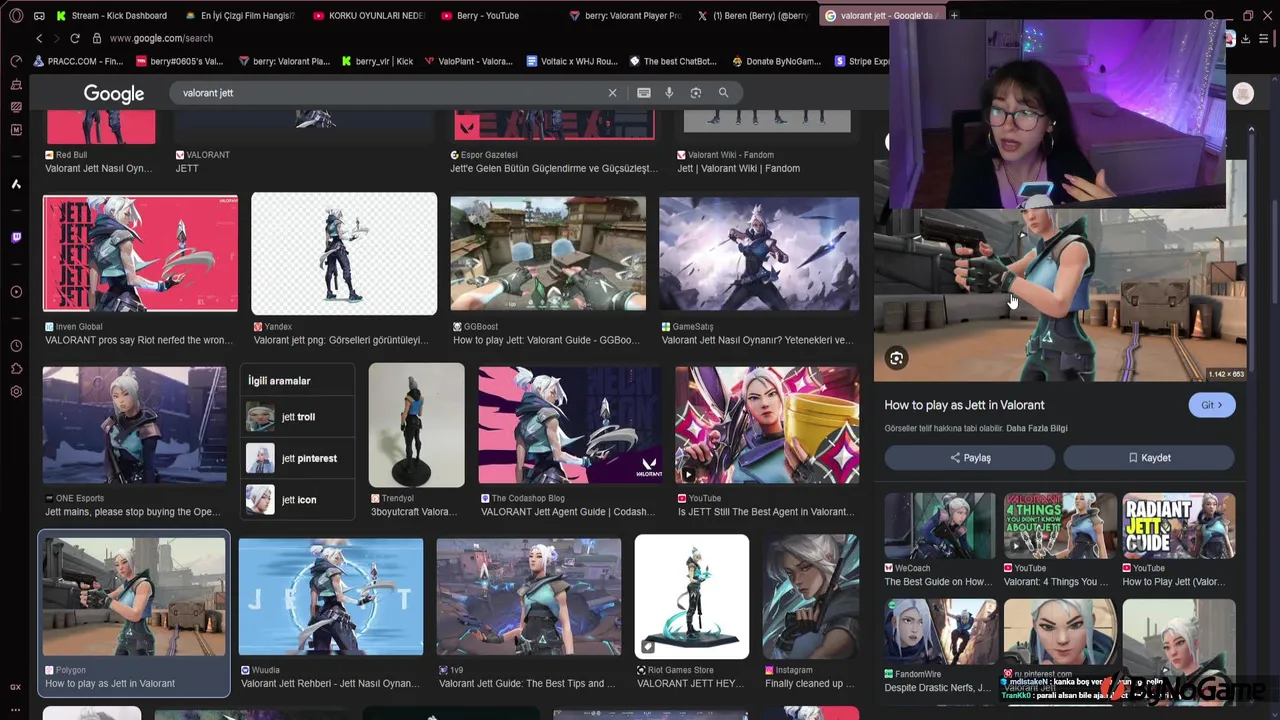The height and width of the screenshot is (720, 1280).
Task: Submit search with the magnifier icon
Action: [723, 93]
